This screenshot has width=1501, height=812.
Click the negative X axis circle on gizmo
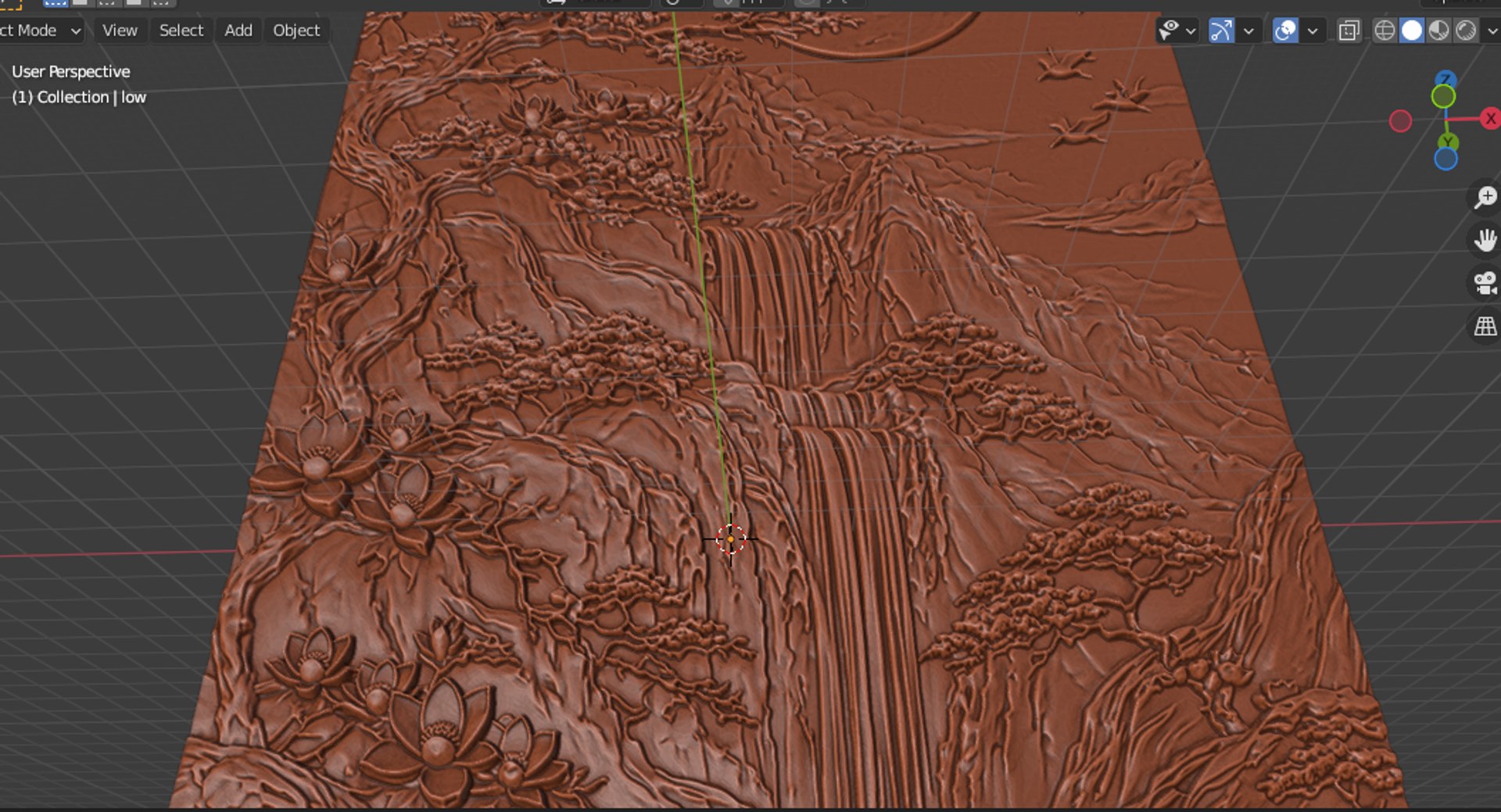[x=1400, y=121]
